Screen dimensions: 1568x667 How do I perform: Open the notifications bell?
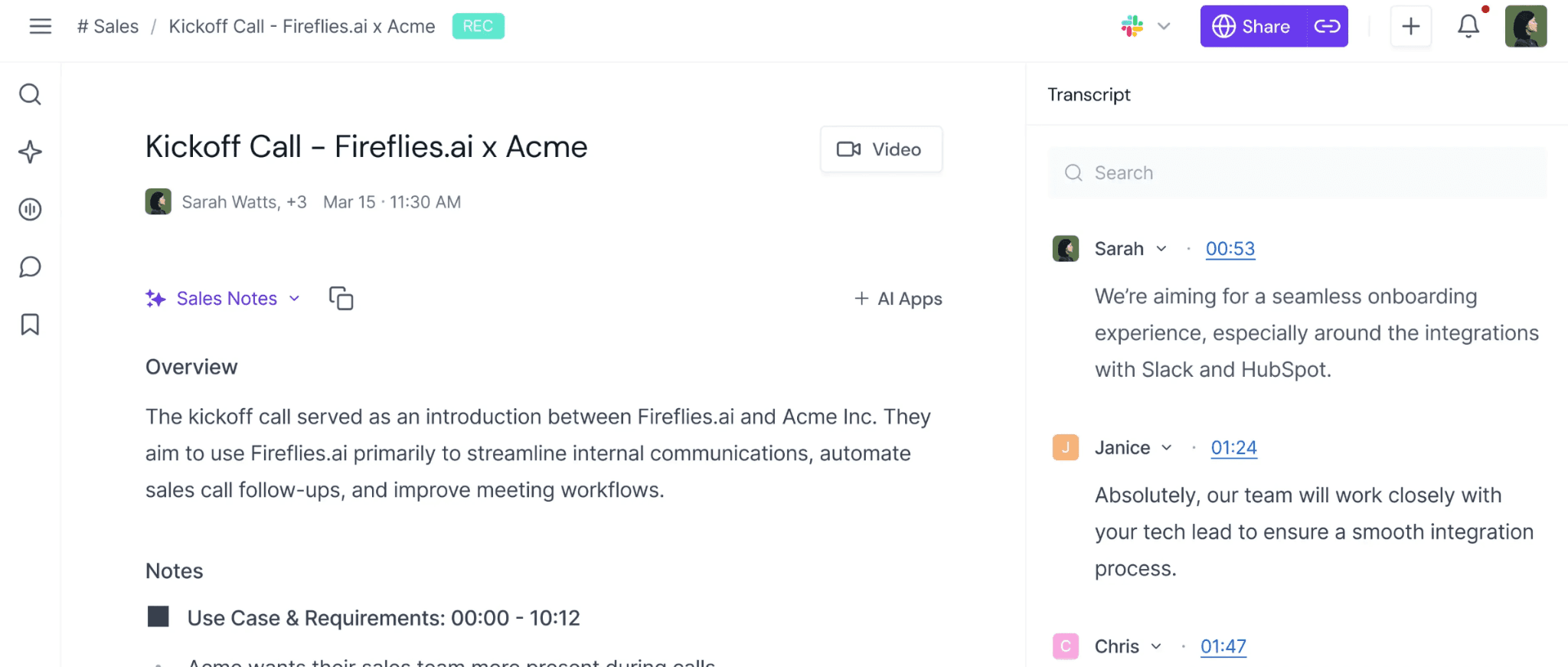pos(1468,26)
